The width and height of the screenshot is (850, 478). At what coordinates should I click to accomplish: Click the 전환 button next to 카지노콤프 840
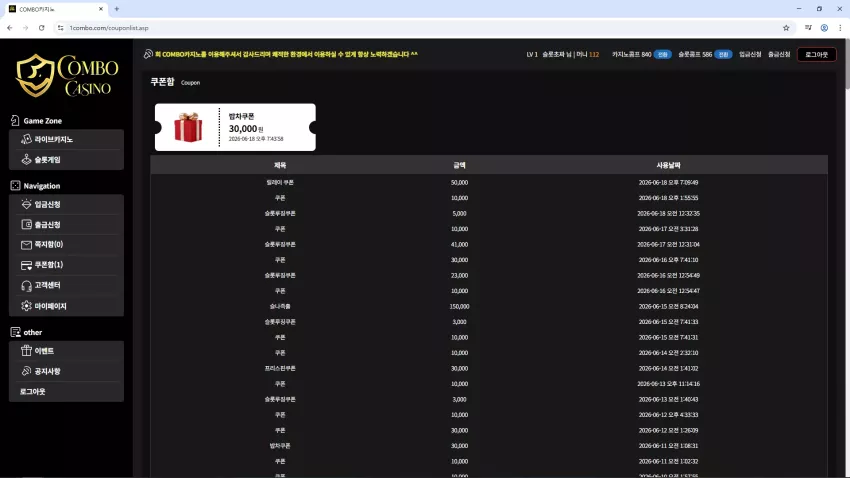pyautogui.click(x=662, y=54)
